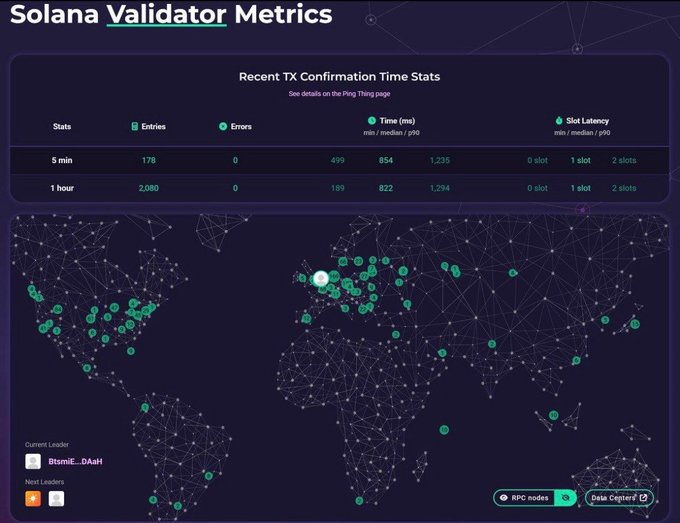Viewport: 680px width, 523px height.
Task: Click the clock icon beside Time (ms)
Action: pyautogui.click(x=372, y=121)
